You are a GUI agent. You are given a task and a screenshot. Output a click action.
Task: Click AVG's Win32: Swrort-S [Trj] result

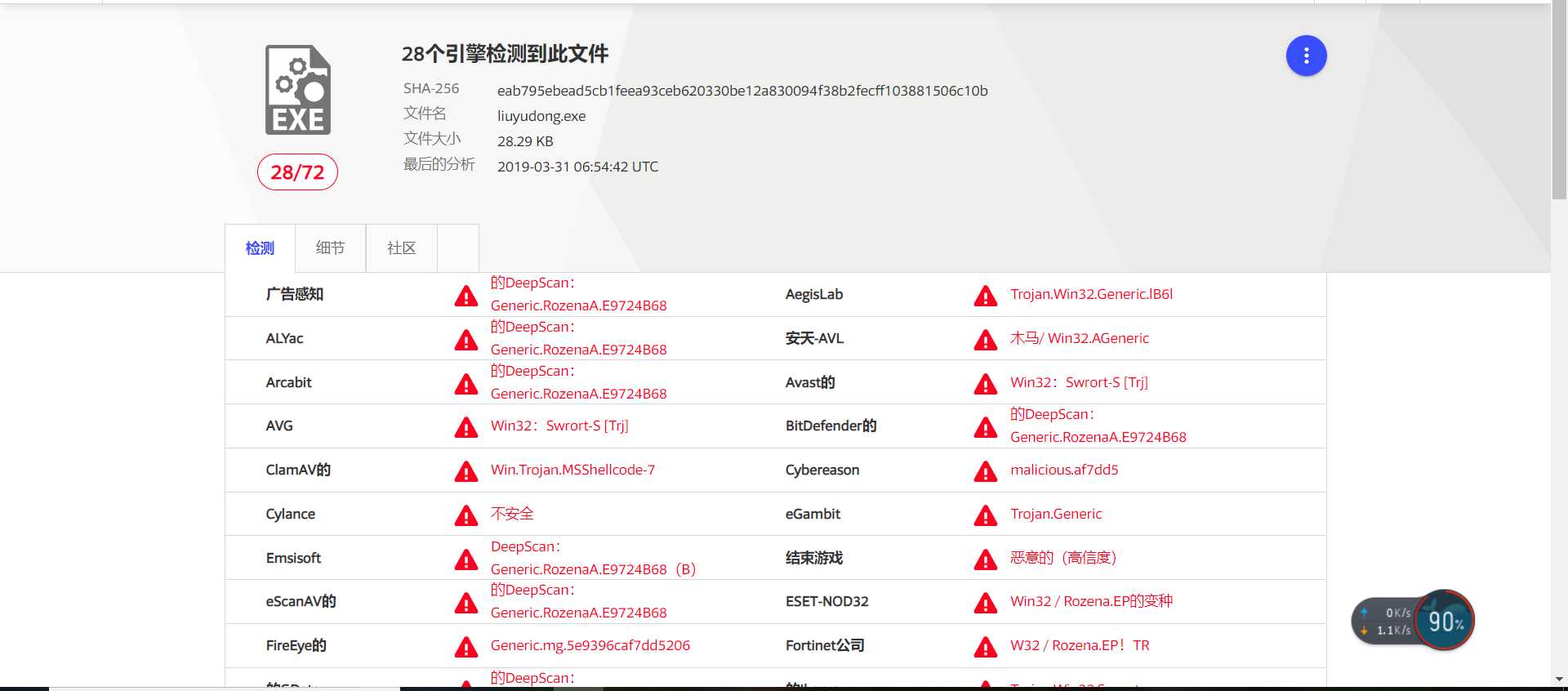tap(559, 426)
